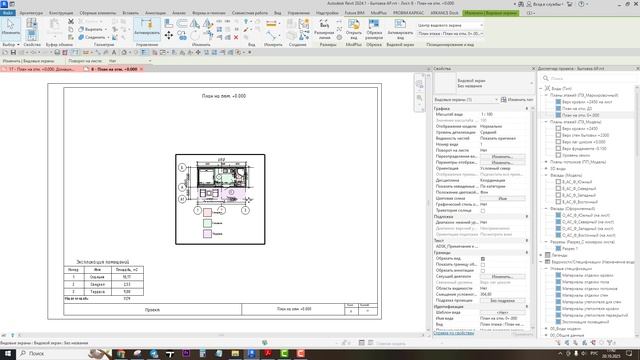This screenshot has width=640, height=360.
Task: Collapse the Графика properties section
Action: pos(527,109)
